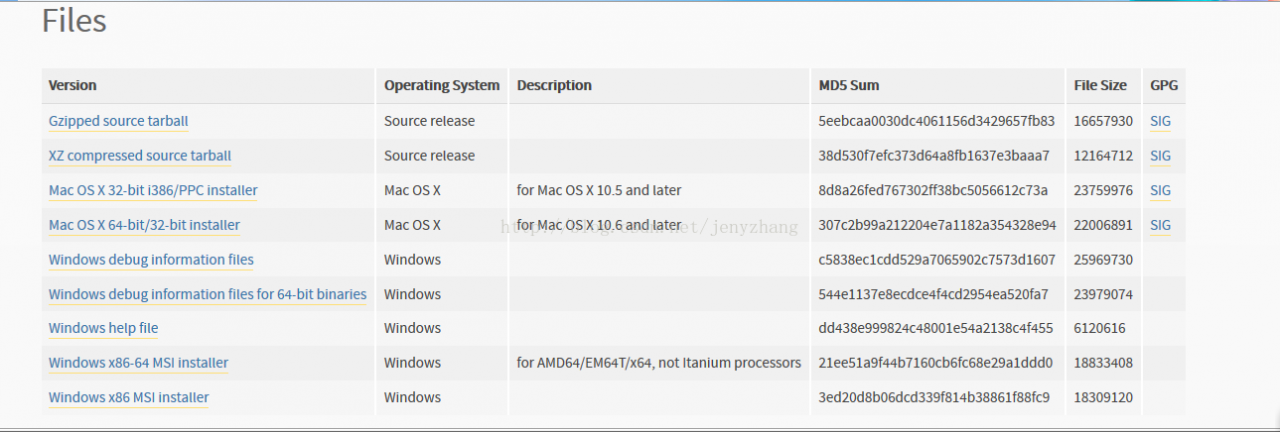Click the Version column header
This screenshot has height=432, width=1280.
(x=73, y=86)
